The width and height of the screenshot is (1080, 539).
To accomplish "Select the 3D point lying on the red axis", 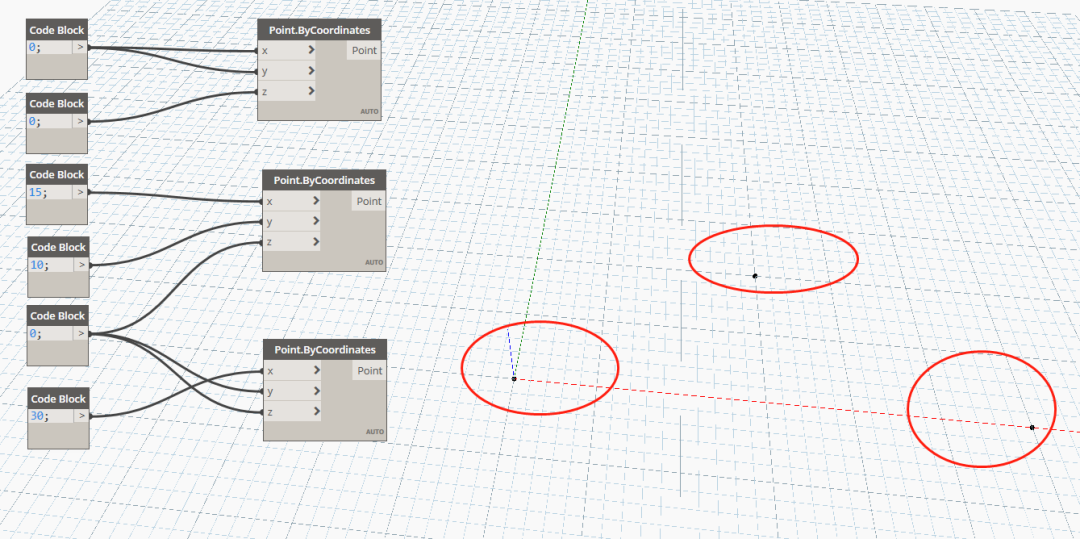I will (x=1032, y=427).
